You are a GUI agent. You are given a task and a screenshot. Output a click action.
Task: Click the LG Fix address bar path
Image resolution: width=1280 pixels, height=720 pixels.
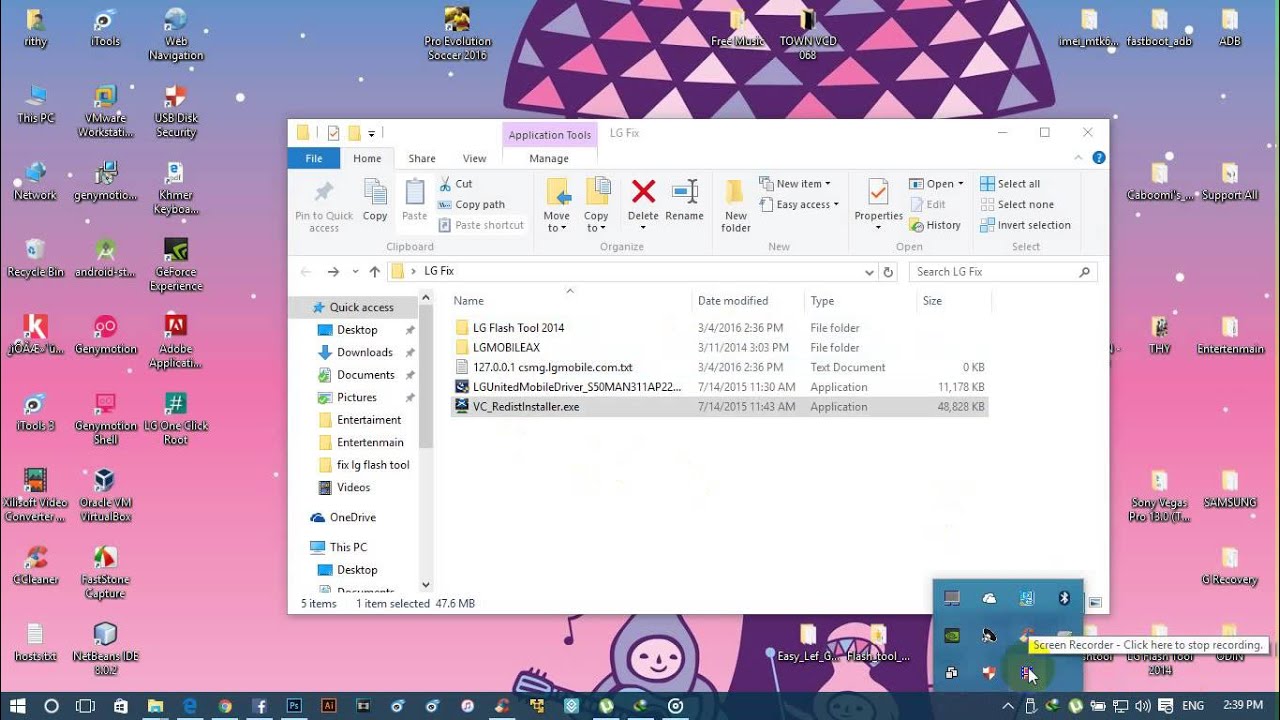(439, 271)
